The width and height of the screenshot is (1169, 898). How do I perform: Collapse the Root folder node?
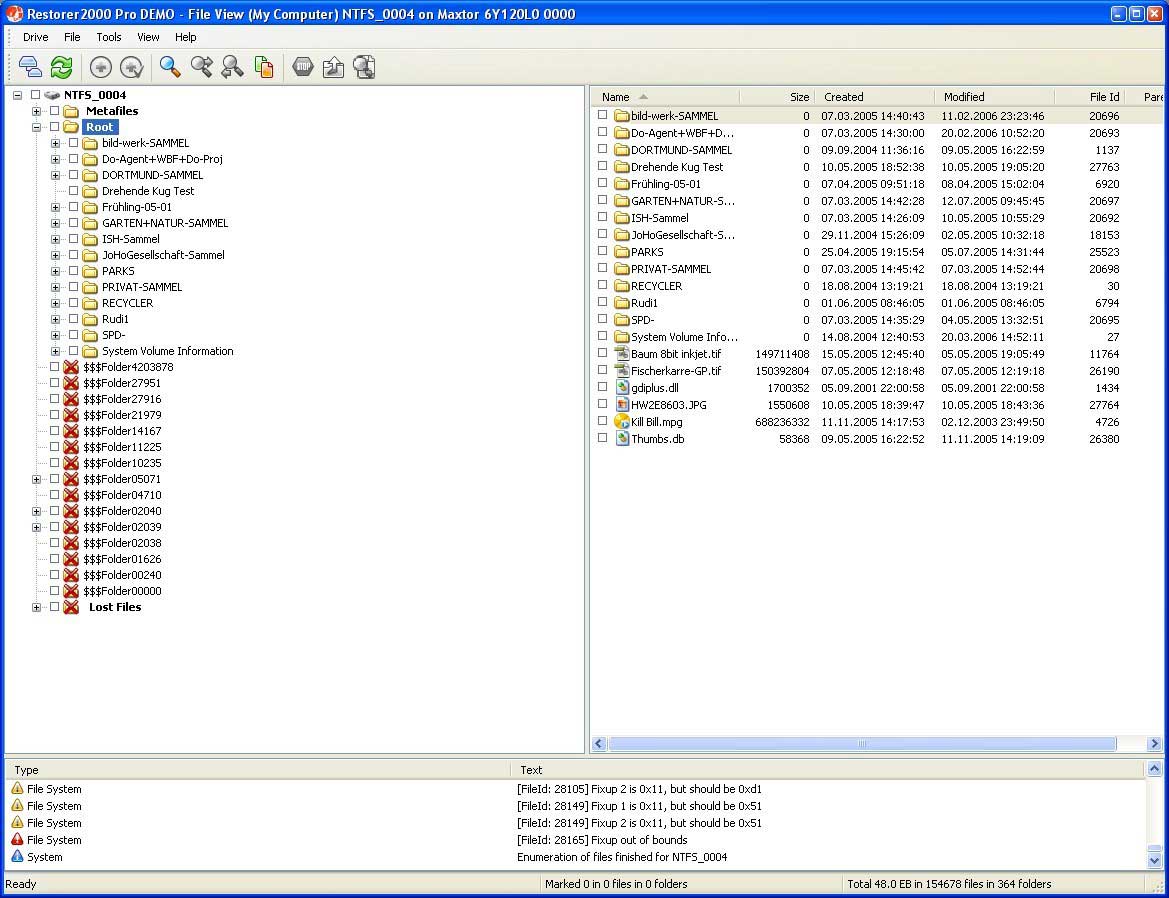(36, 127)
